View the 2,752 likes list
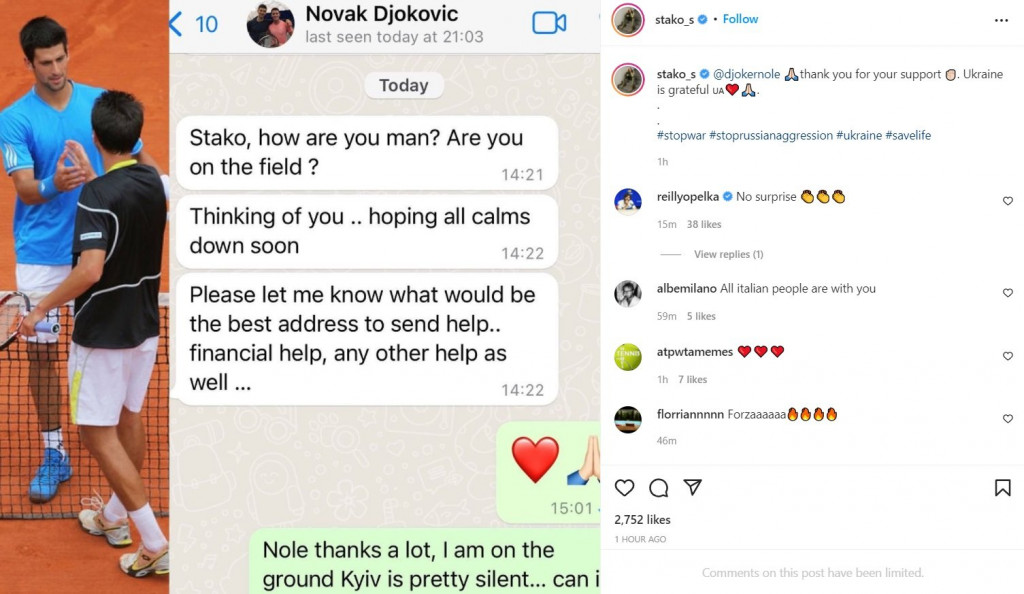Viewport: 1024px width, 594px height. pos(642,520)
